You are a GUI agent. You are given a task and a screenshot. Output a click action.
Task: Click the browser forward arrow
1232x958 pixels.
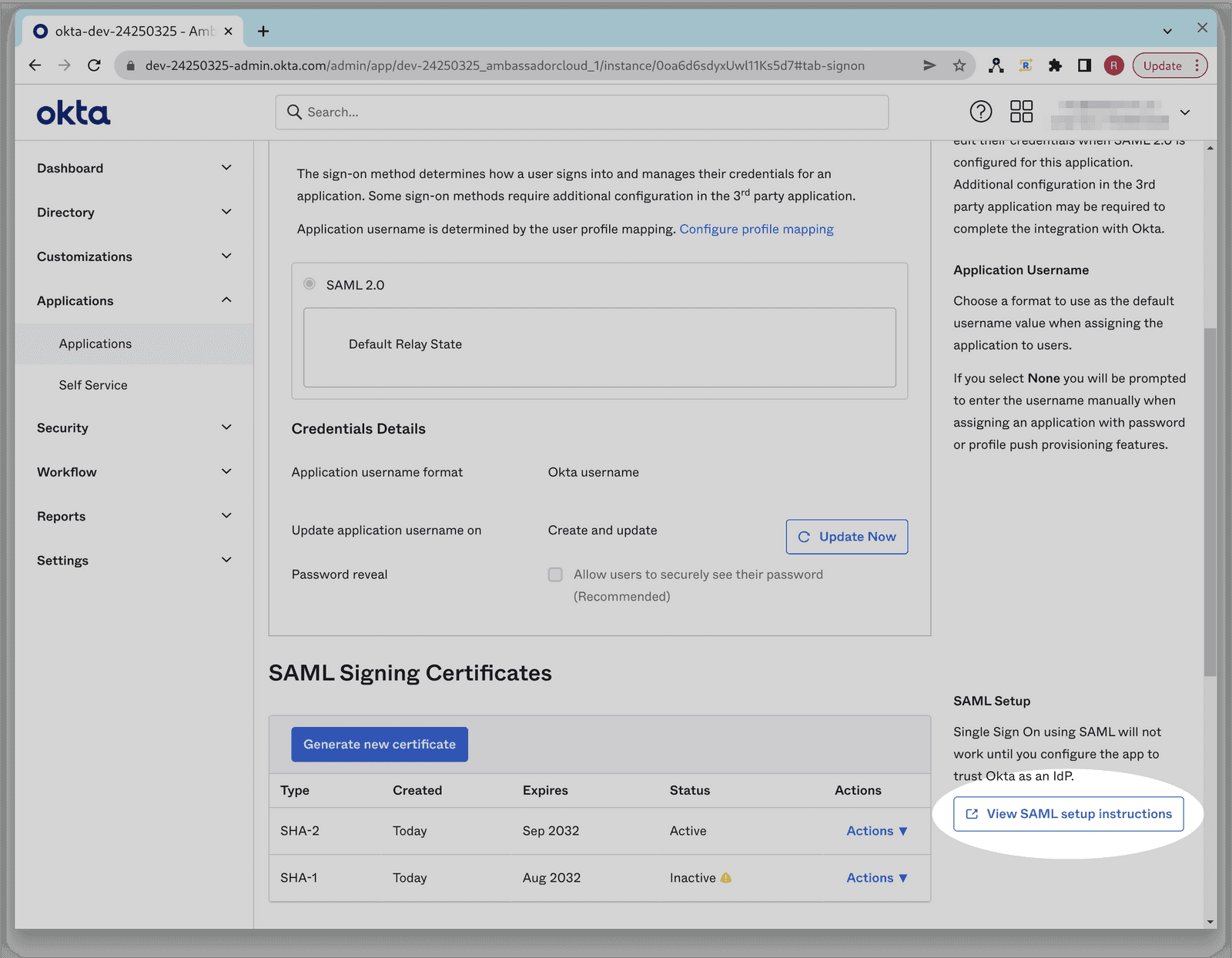coord(65,65)
